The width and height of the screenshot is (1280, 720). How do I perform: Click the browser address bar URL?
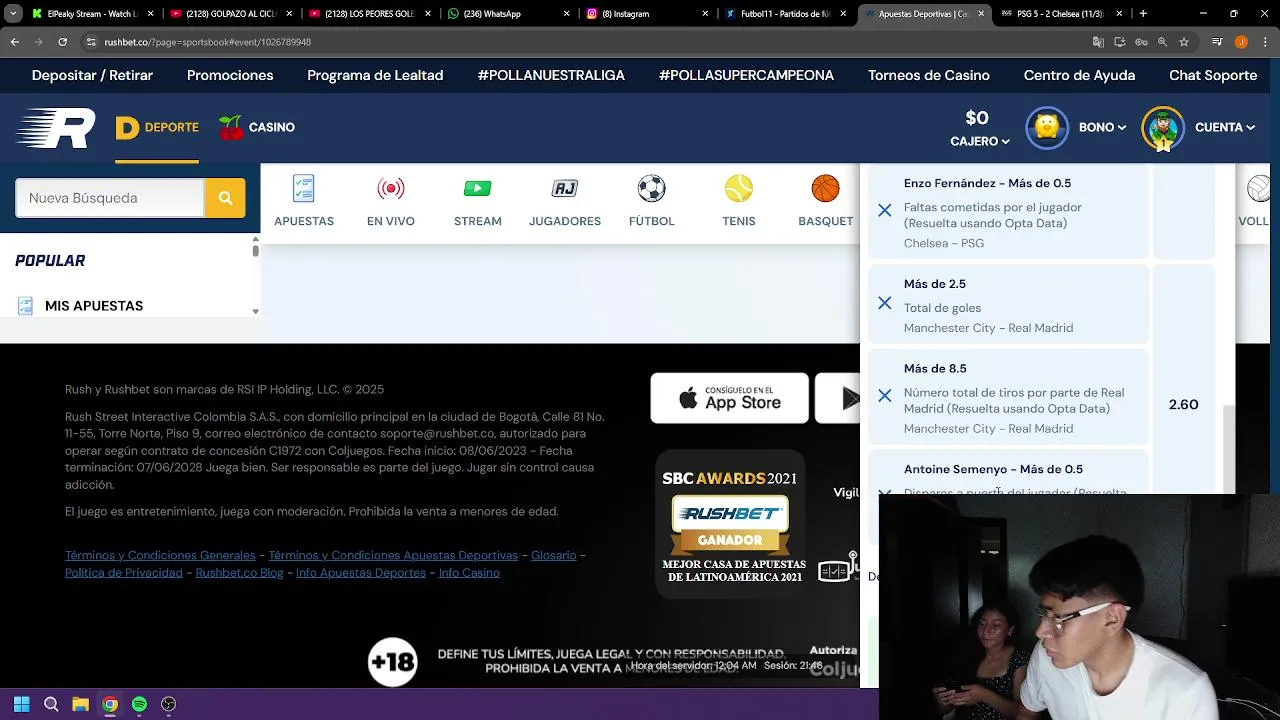coord(207,42)
